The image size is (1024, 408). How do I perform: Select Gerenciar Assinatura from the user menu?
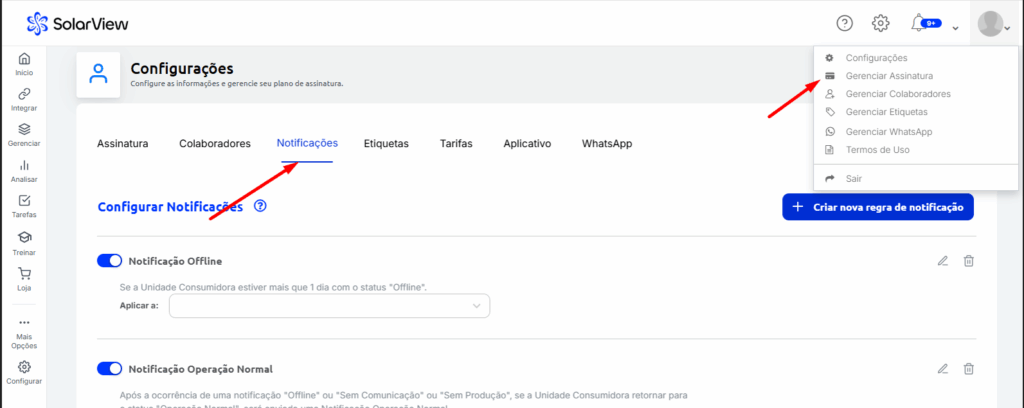point(889,76)
